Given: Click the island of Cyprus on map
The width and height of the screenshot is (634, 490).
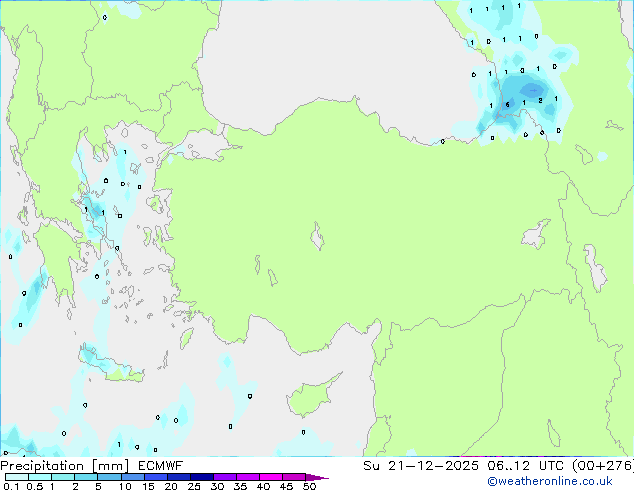Looking at the screenshot, I should click(x=311, y=398).
